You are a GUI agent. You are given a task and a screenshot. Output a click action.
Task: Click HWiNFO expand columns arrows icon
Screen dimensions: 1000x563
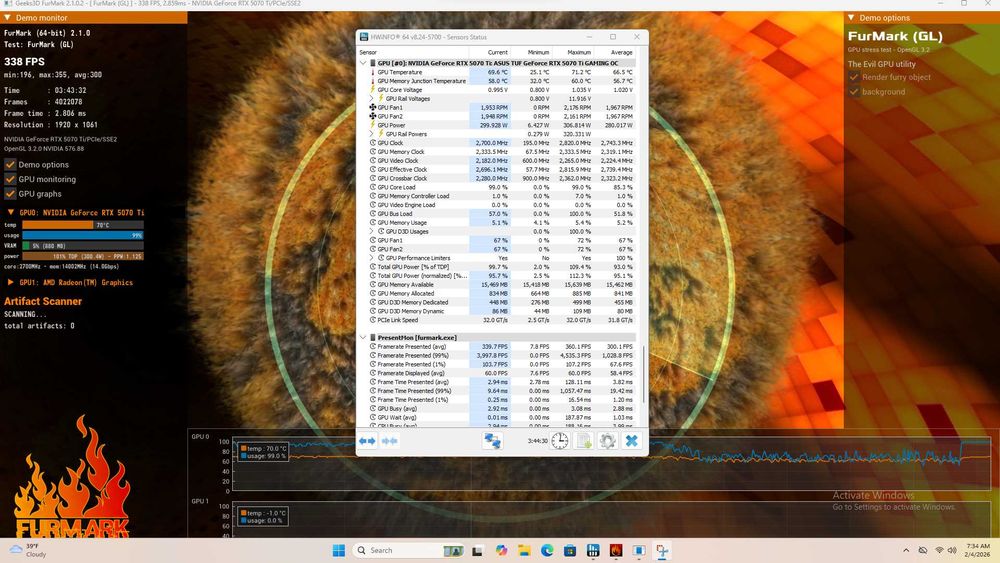point(367,441)
